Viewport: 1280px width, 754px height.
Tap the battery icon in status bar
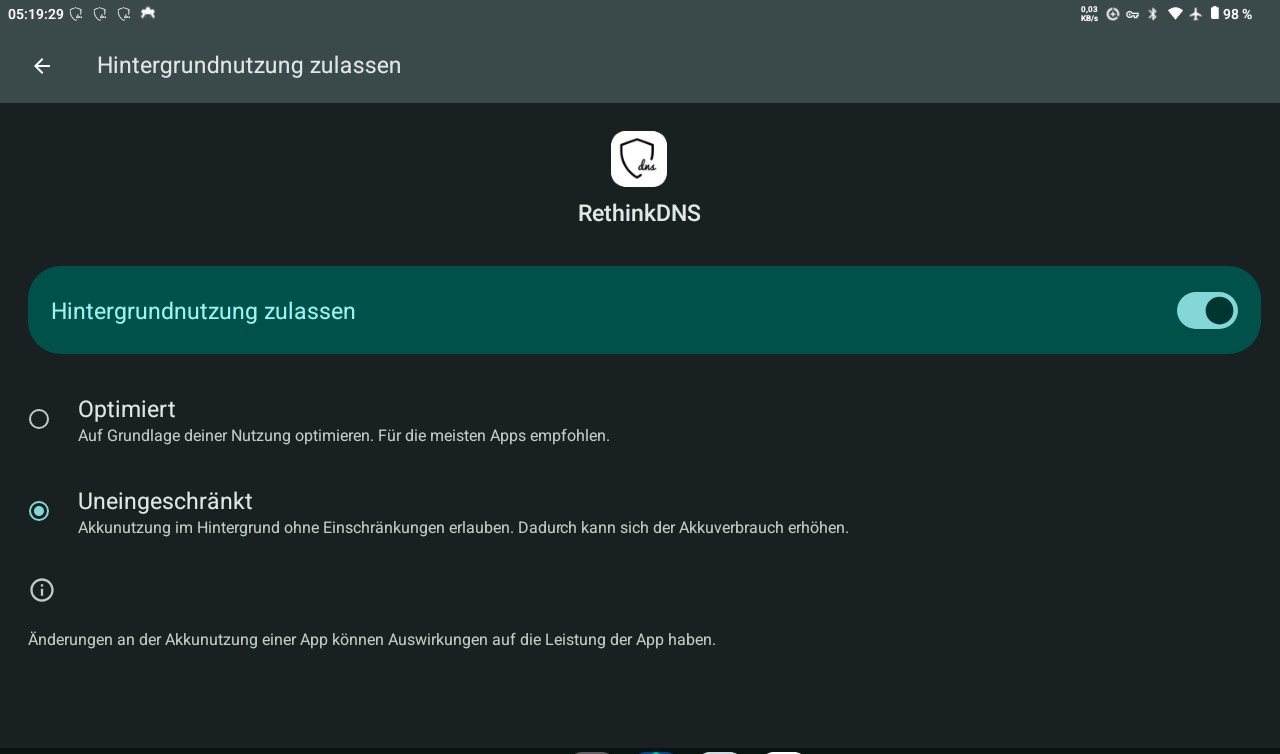(x=1214, y=14)
